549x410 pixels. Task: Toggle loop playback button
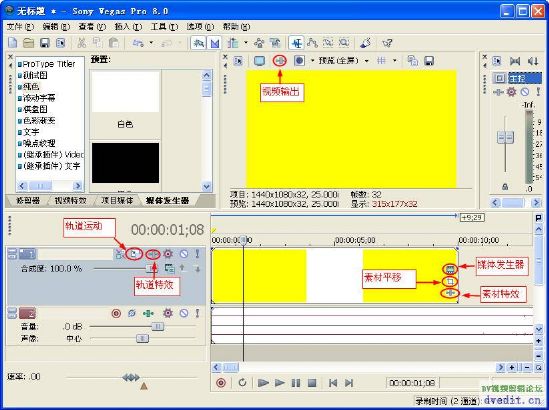point(242,383)
